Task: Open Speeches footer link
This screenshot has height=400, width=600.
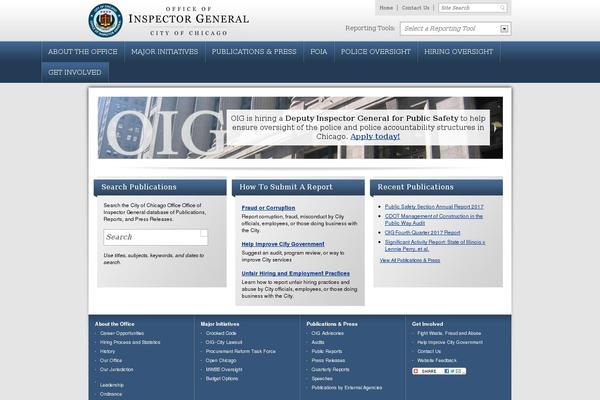Action: [x=321, y=379]
